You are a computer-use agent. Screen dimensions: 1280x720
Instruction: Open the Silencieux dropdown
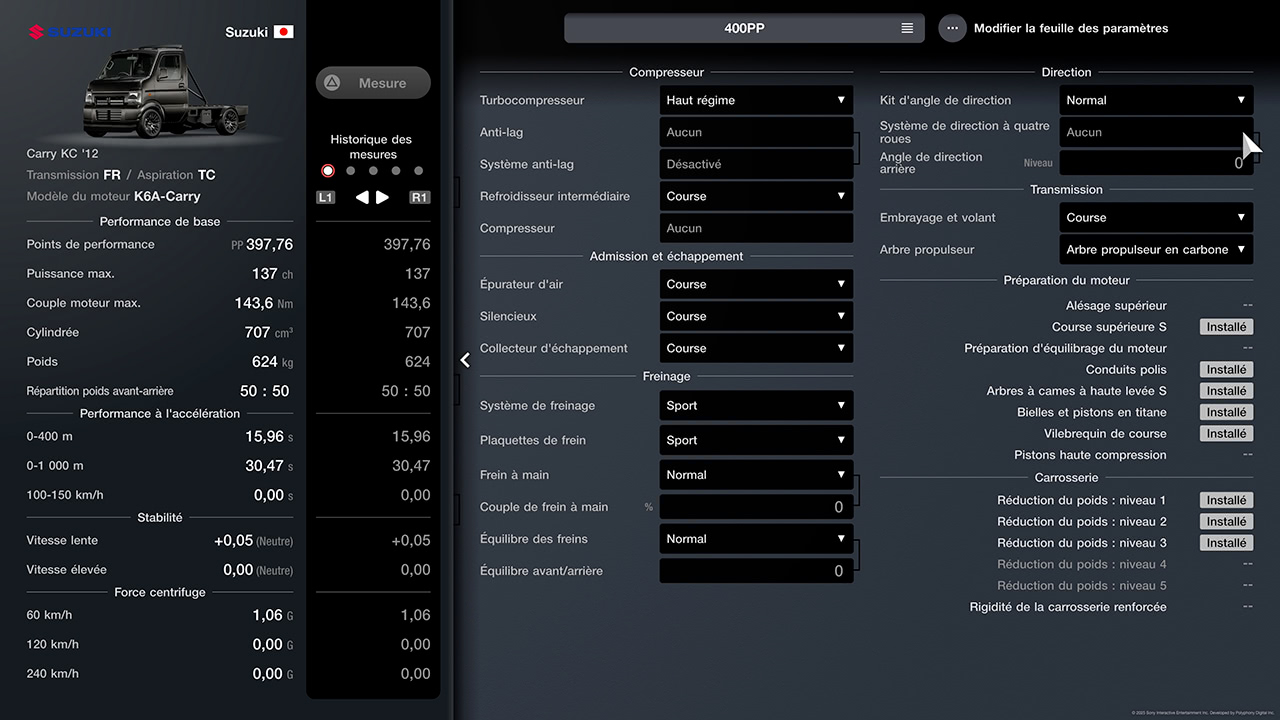pyautogui.click(x=756, y=316)
